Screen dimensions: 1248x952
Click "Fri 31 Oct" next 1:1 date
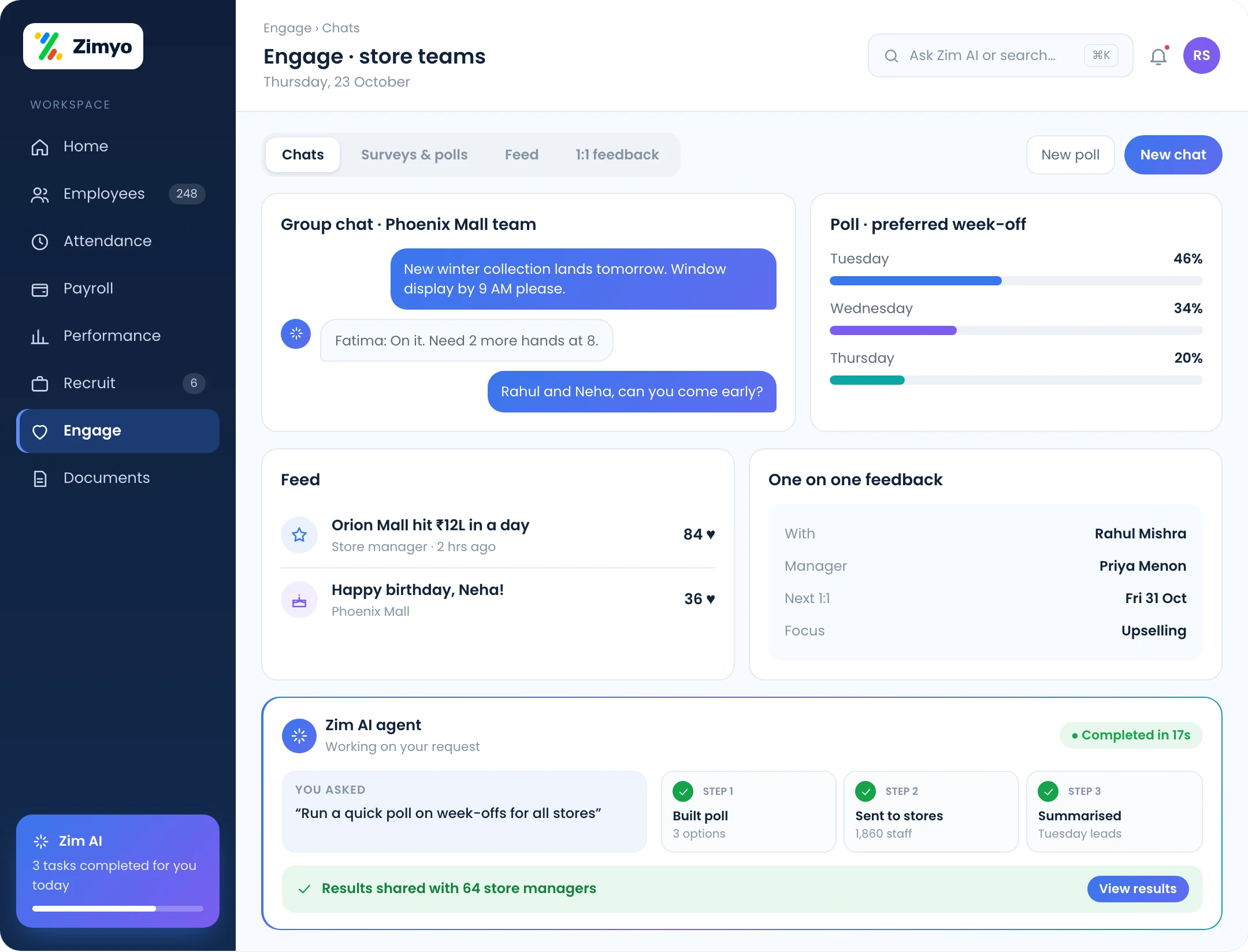coord(1156,598)
